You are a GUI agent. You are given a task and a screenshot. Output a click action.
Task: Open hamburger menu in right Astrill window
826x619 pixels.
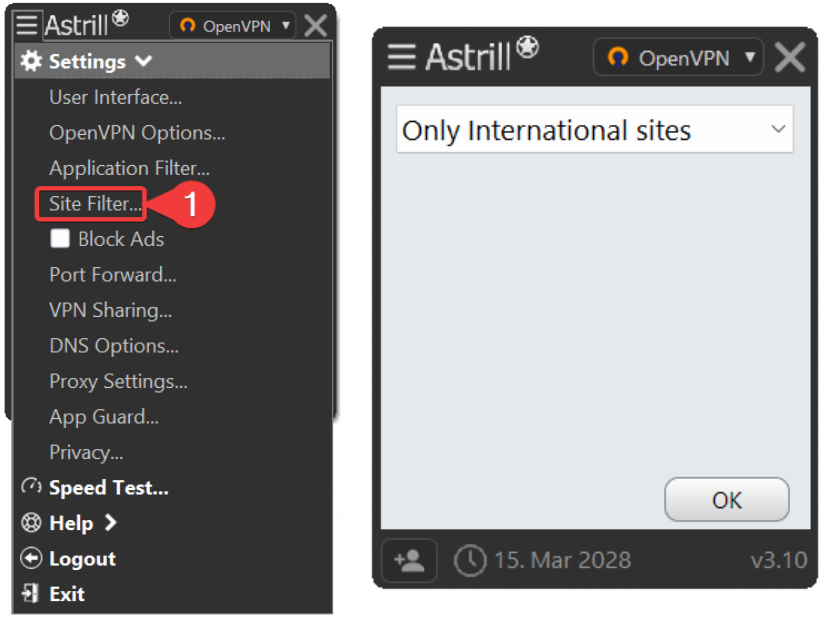[401, 57]
